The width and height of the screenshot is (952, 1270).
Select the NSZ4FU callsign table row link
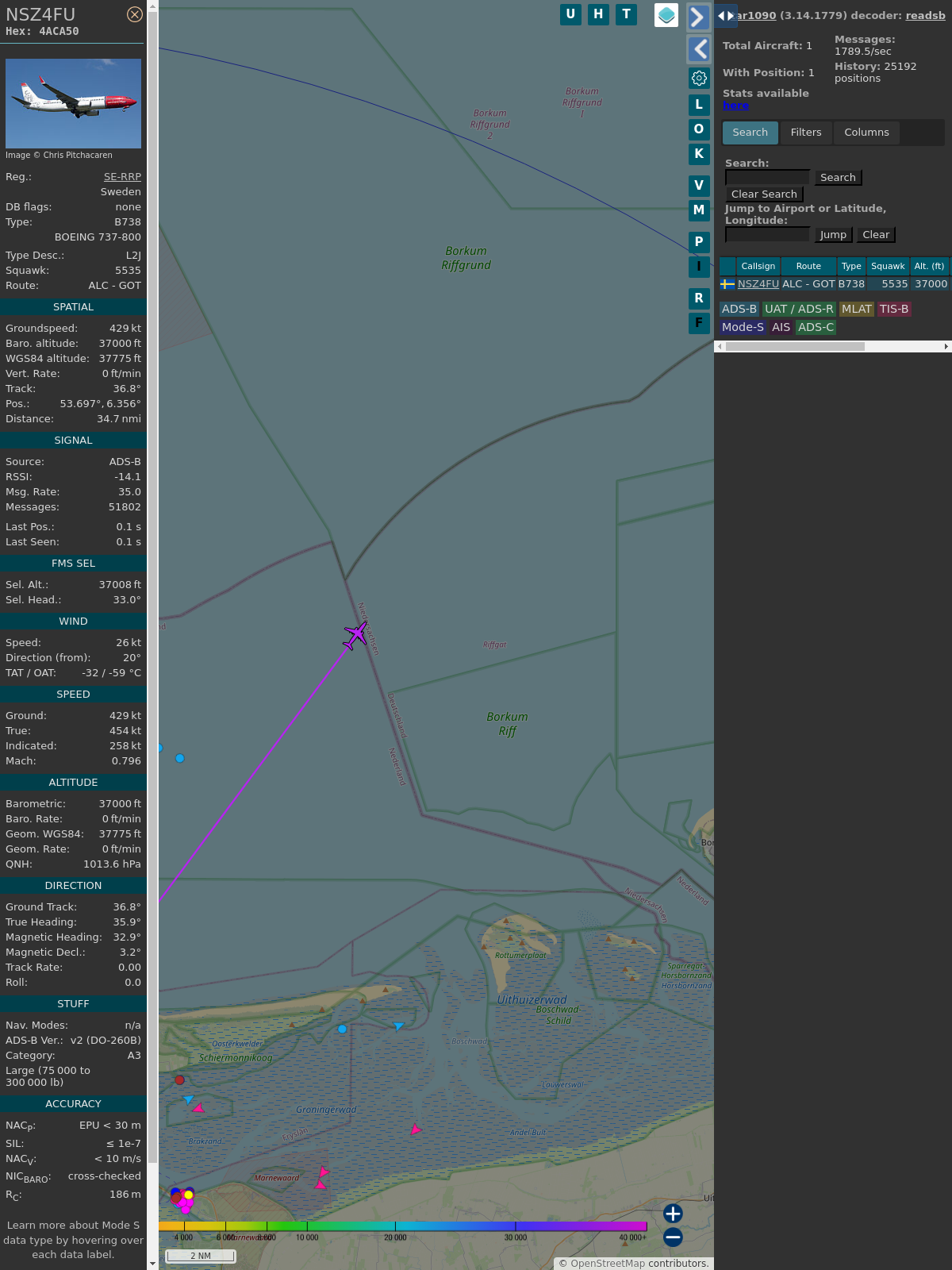758,284
